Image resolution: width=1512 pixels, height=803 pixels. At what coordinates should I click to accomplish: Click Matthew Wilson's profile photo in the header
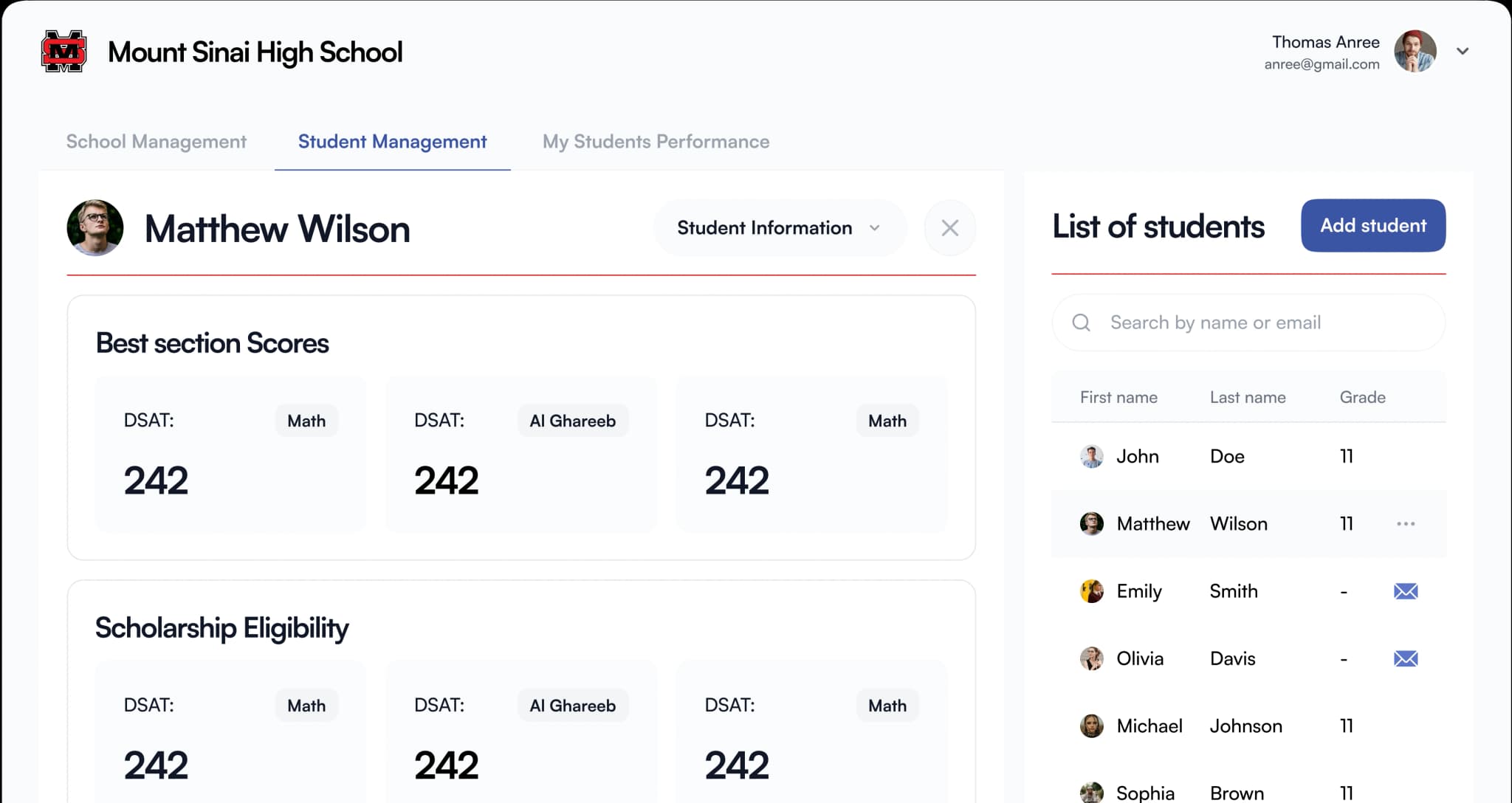click(95, 228)
